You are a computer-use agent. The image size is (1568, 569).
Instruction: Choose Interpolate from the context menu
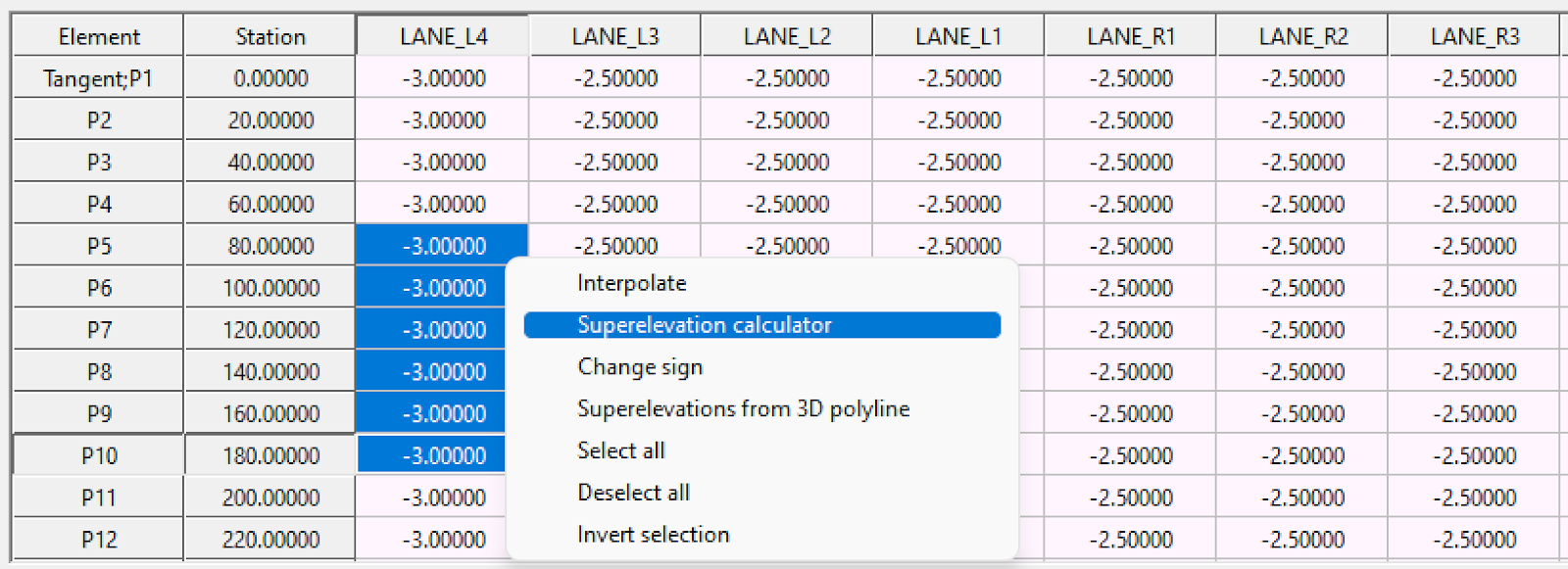click(x=632, y=283)
